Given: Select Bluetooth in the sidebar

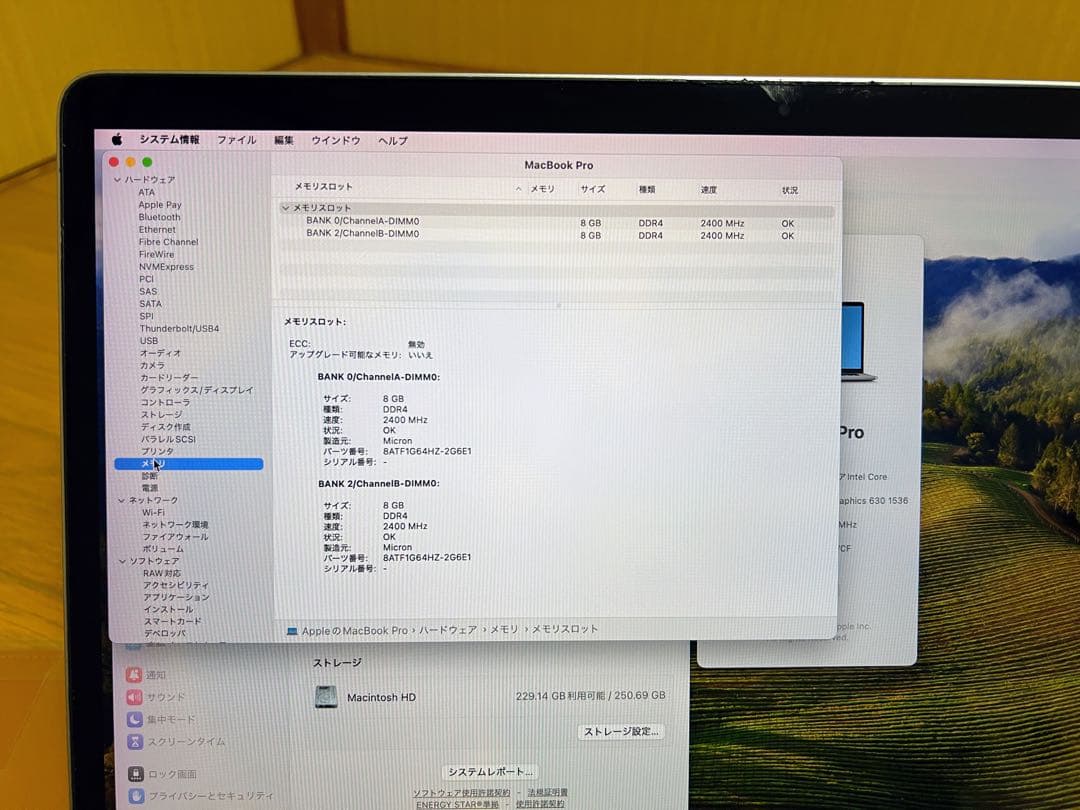Looking at the screenshot, I should 159,217.
